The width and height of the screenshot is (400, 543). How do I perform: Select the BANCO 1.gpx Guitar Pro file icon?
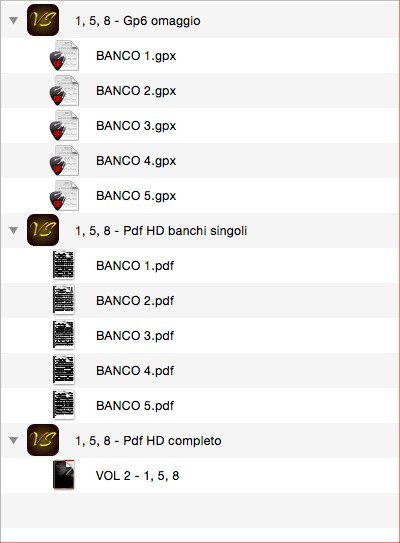point(64,55)
